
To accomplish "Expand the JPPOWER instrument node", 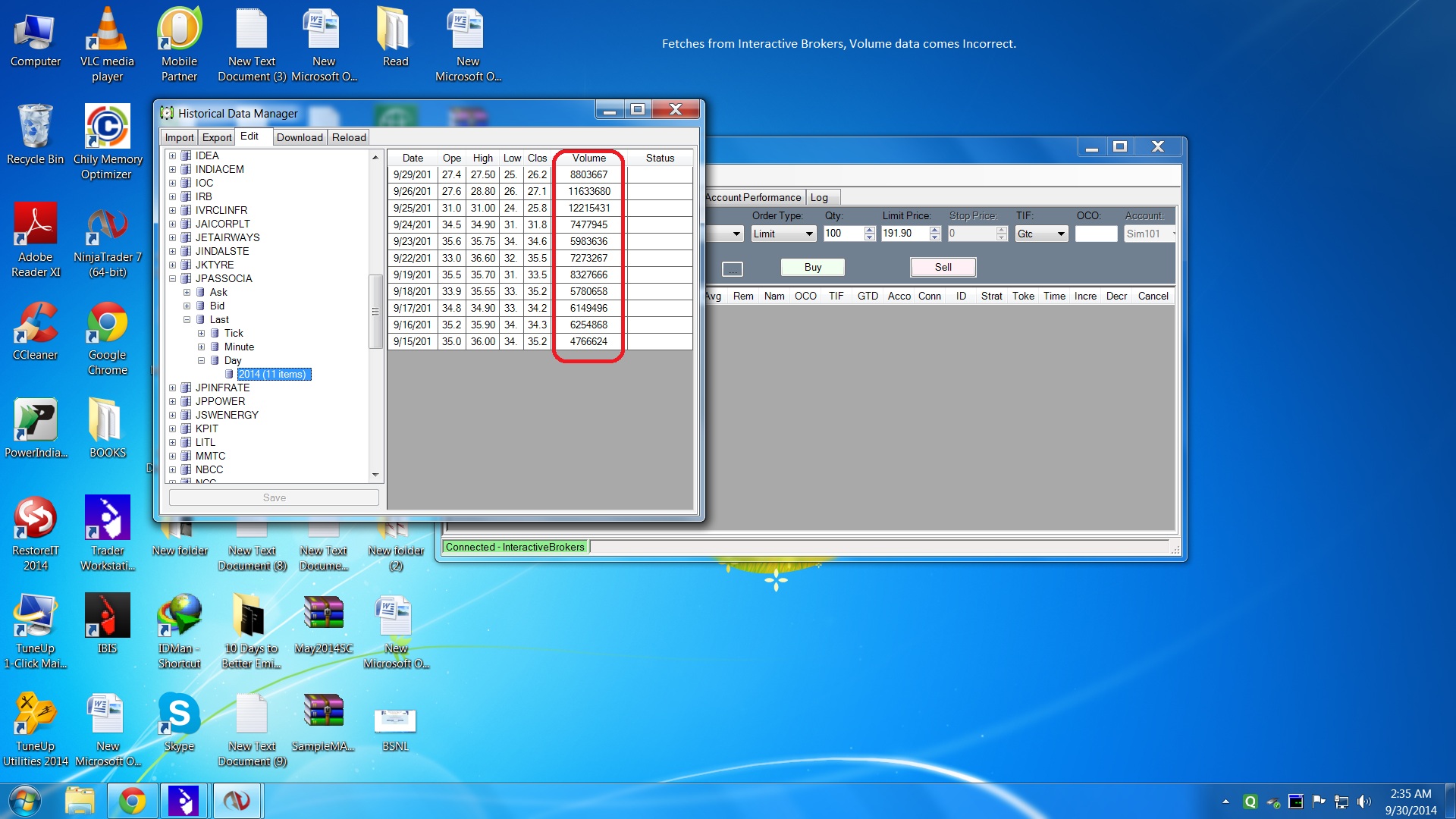I will (173, 401).
